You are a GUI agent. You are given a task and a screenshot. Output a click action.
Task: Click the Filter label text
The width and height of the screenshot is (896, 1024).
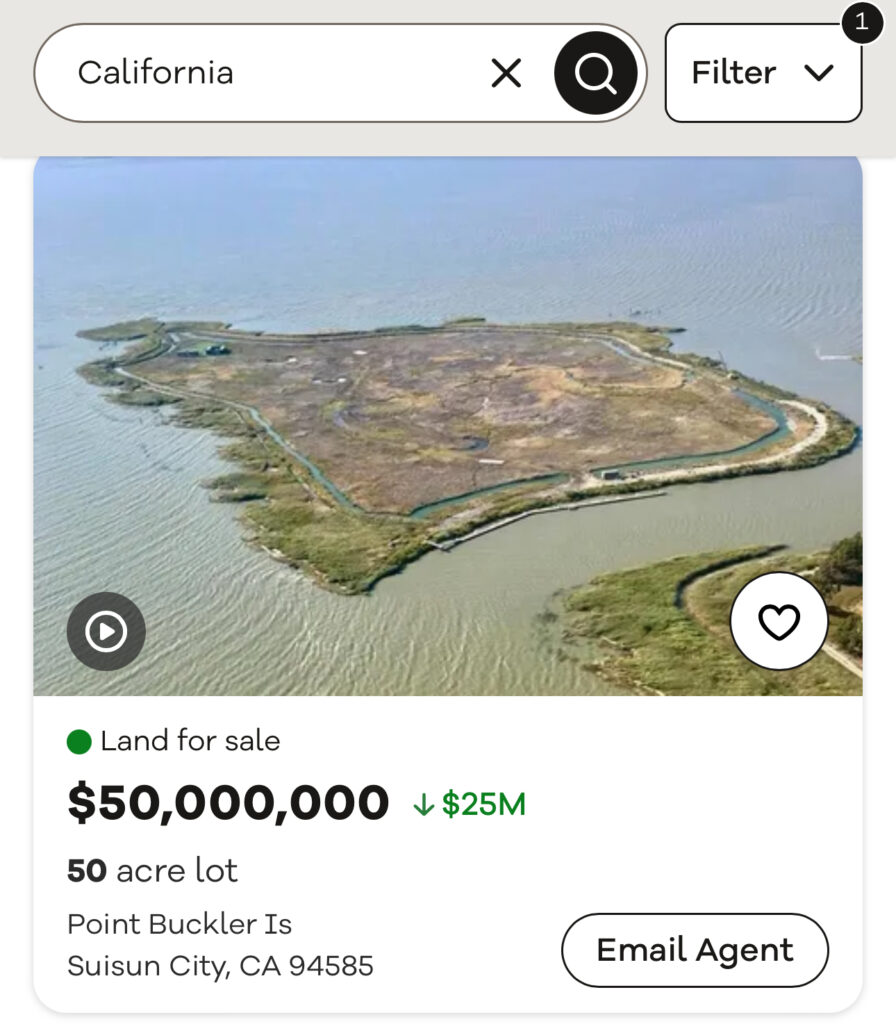tap(733, 73)
